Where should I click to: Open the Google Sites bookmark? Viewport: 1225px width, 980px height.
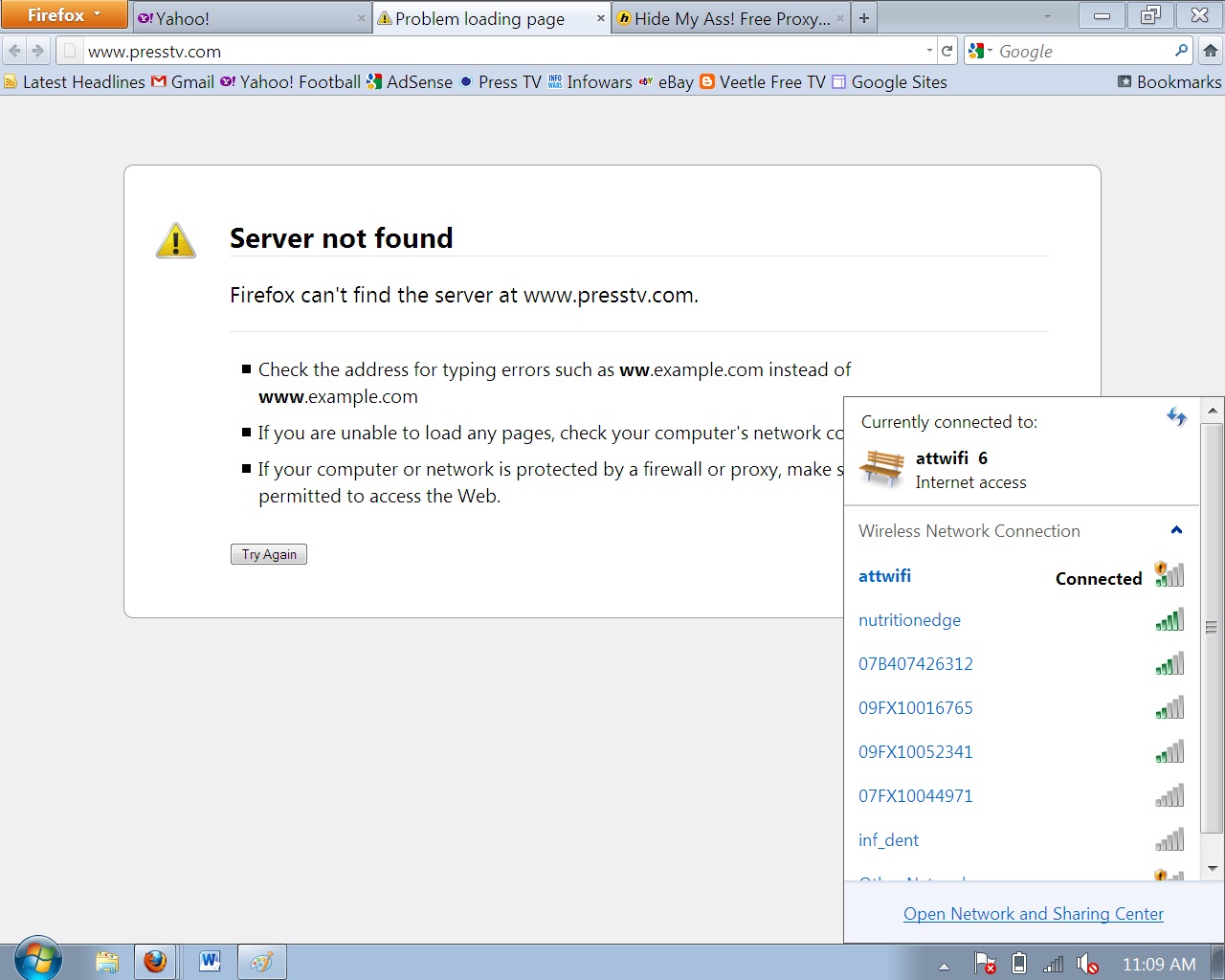point(889,82)
